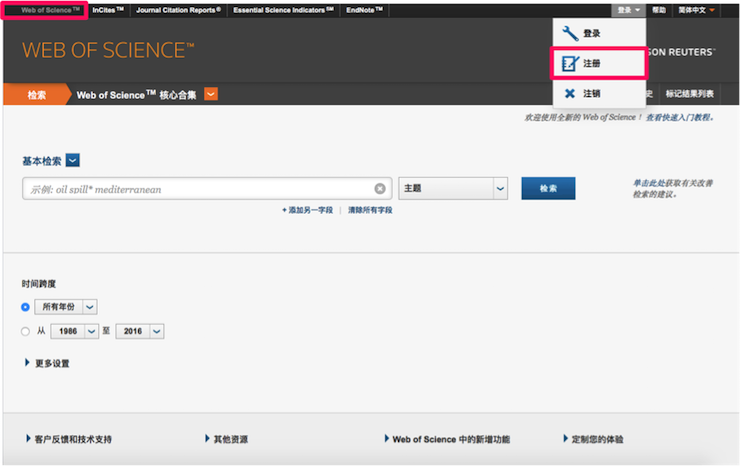Click the notepad icon beside 注册
The image size is (740, 466).
570,63
